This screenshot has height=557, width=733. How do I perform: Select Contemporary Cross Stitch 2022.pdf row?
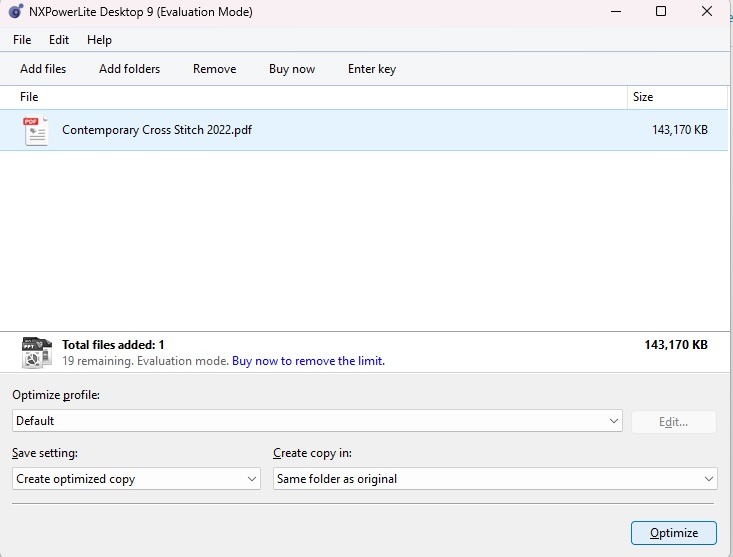pyautogui.click(x=364, y=130)
